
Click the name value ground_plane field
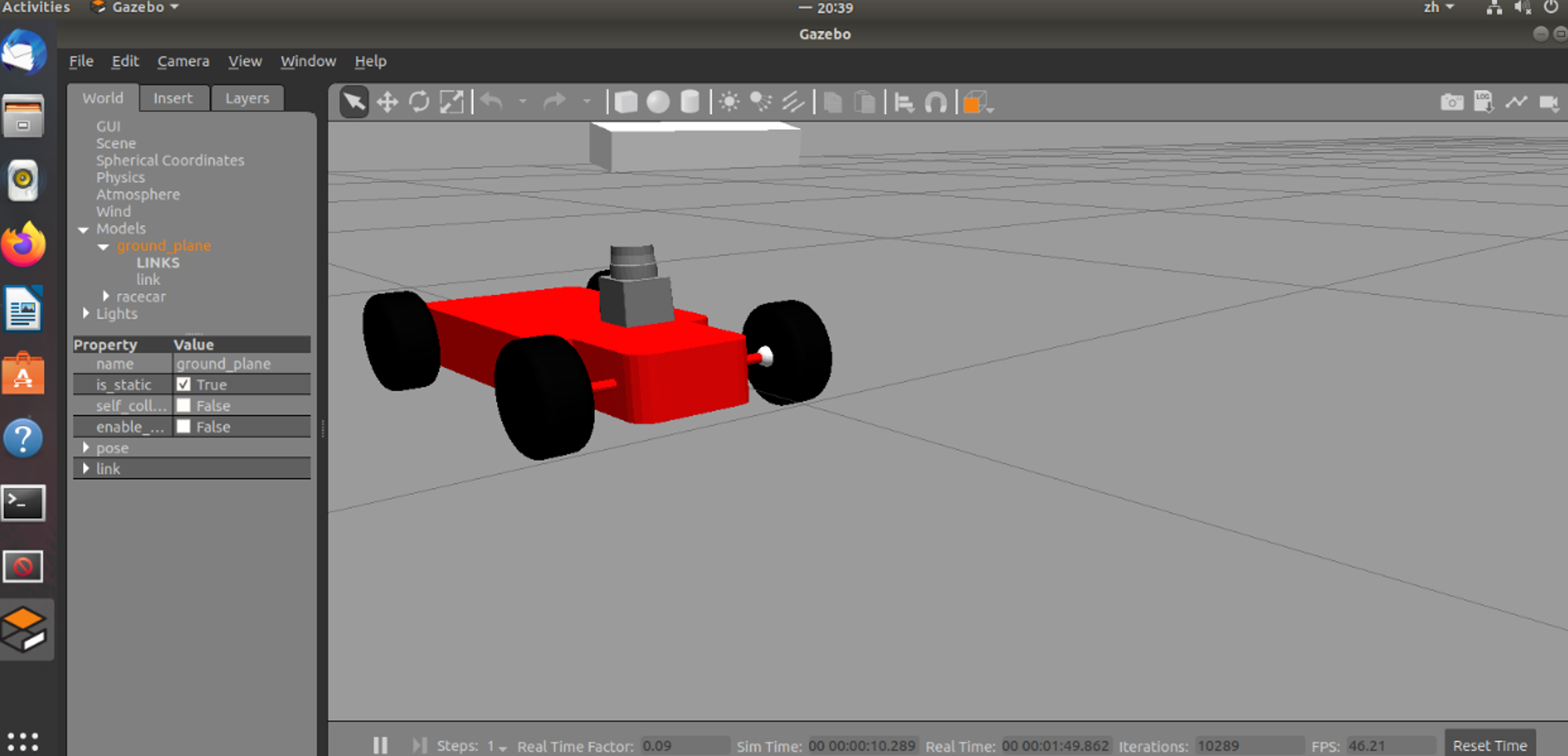[x=241, y=364]
